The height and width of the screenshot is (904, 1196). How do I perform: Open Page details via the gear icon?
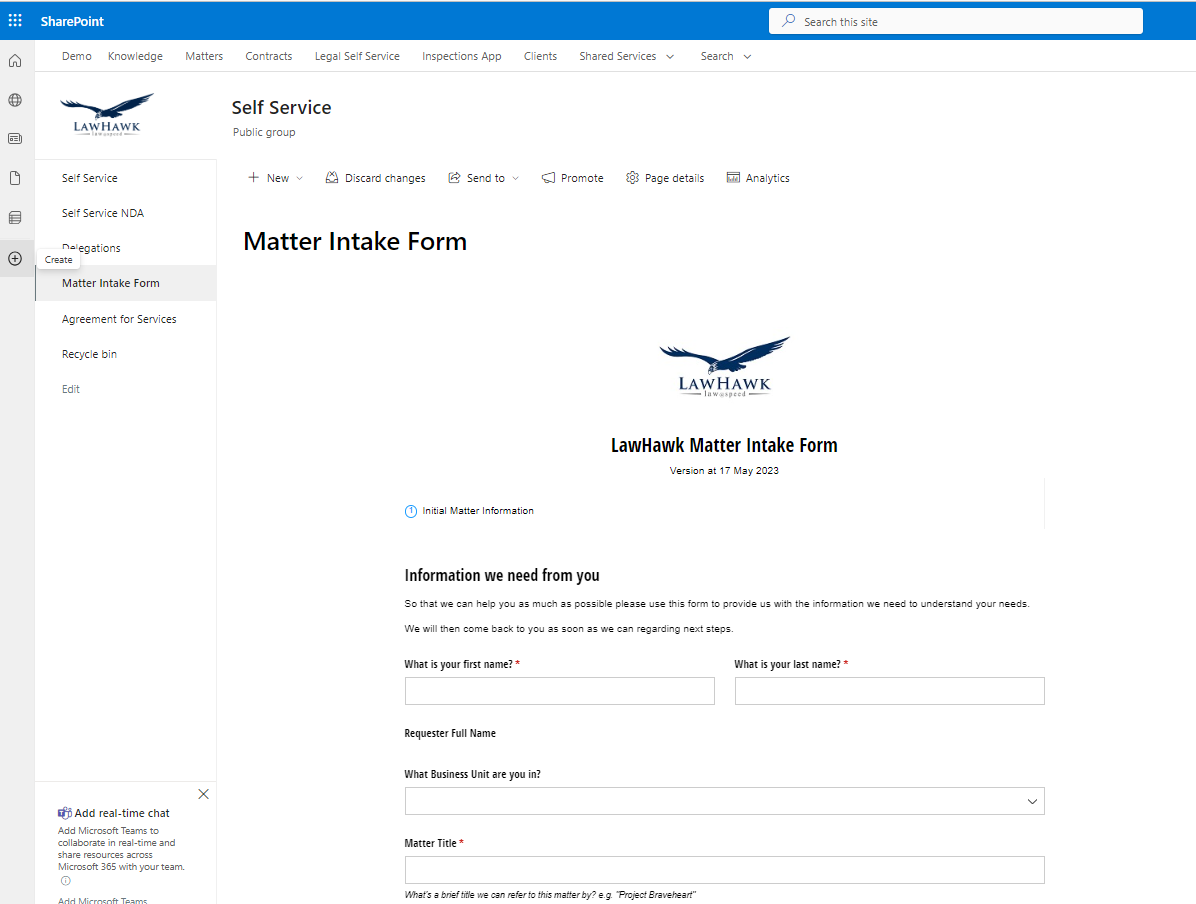pos(664,177)
